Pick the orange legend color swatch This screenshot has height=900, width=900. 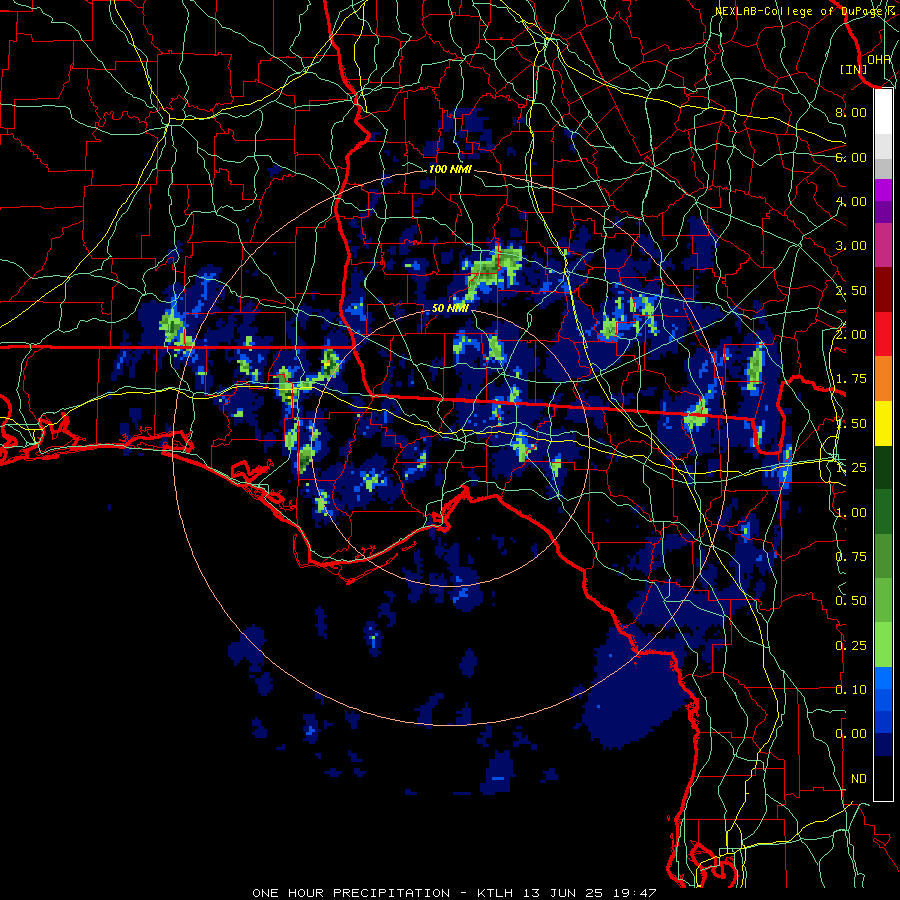(x=883, y=379)
